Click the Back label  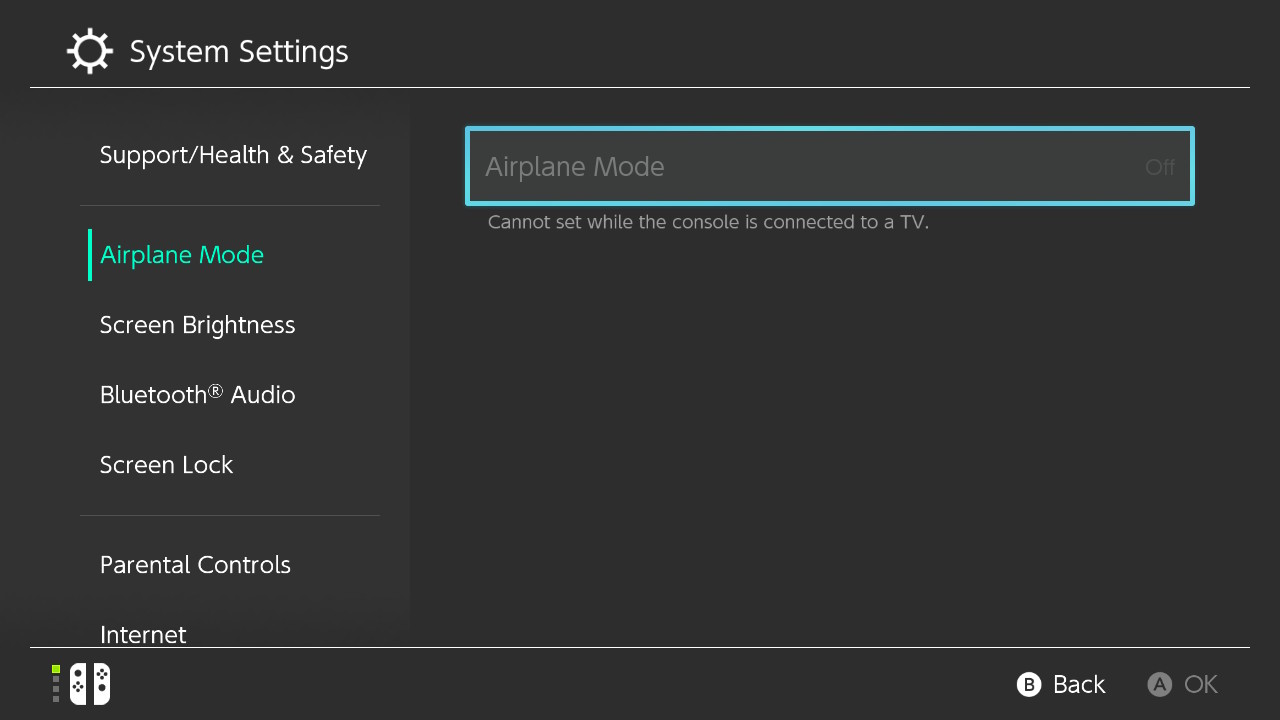[x=1078, y=684]
